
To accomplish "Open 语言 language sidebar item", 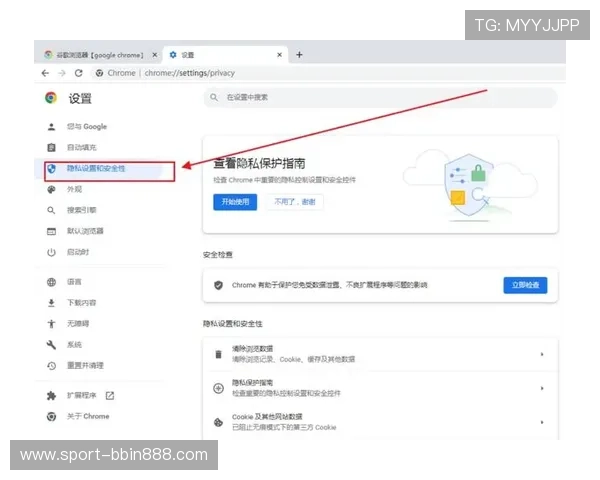I will coord(74,282).
